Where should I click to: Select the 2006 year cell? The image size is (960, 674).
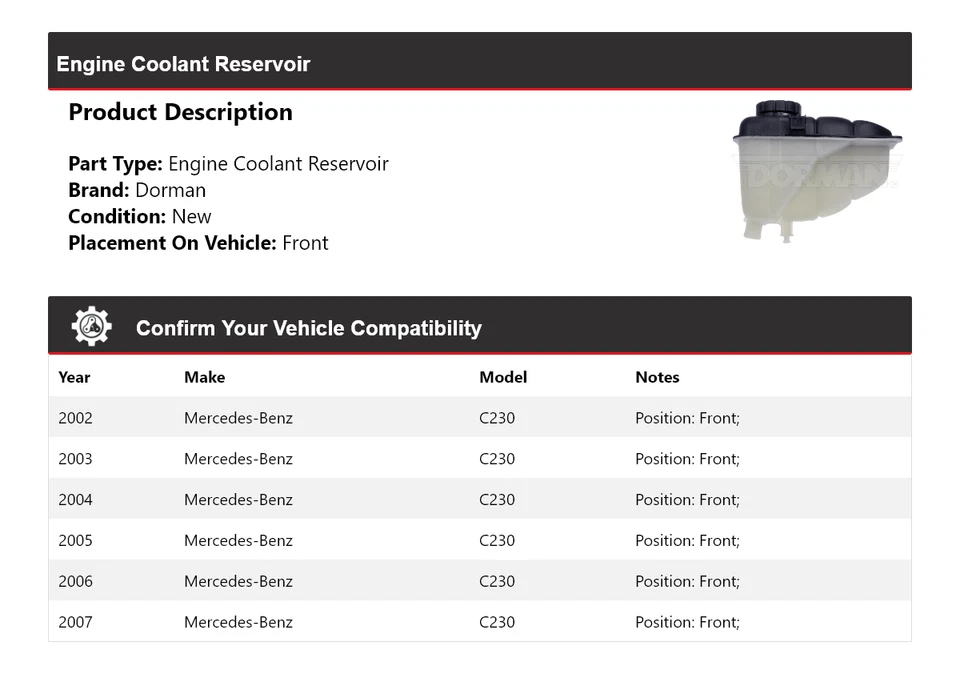(x=75, y=581)
